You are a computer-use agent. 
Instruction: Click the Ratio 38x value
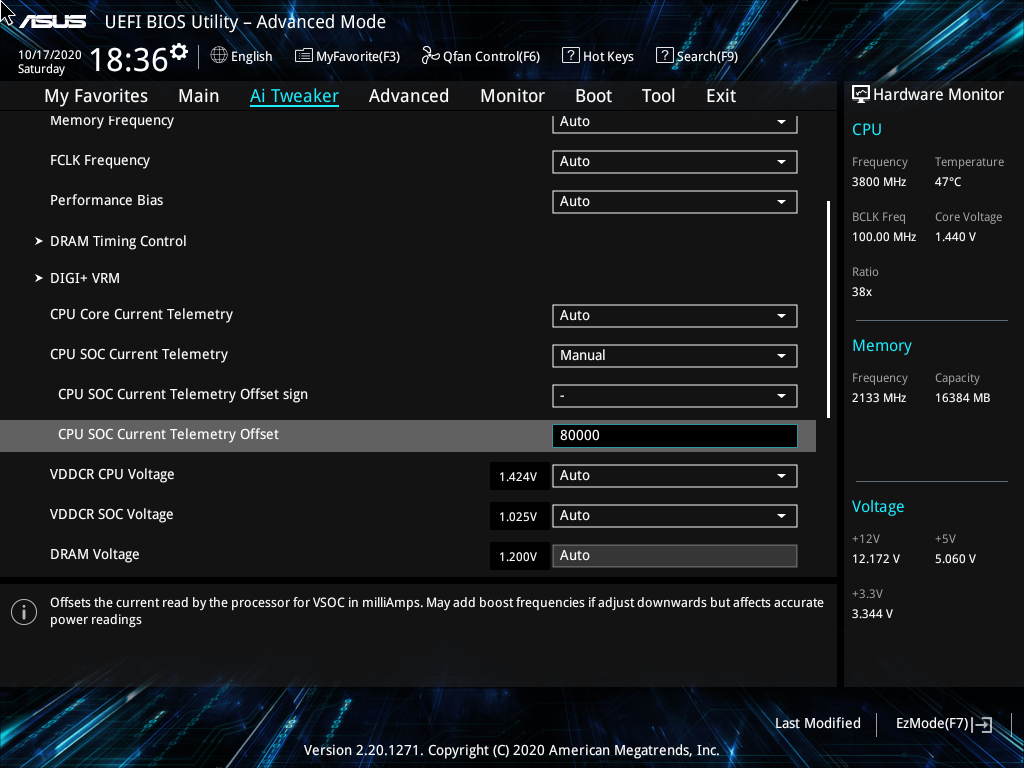[x=862, y=292]
